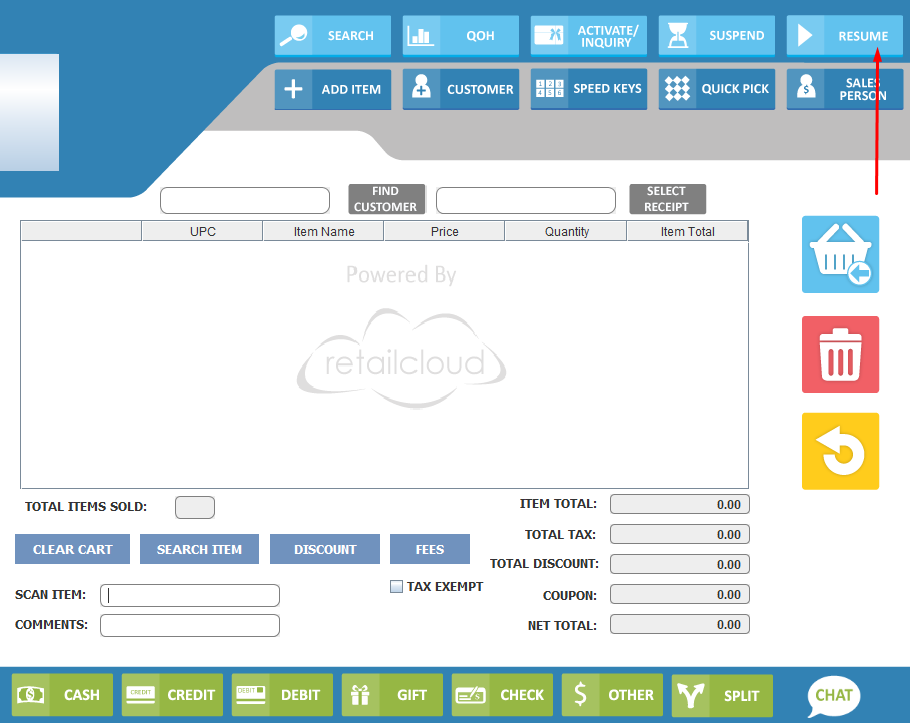Image resolution: width=910 pixels, height=723 pixels.
Task: Pay with Cash
Action: [62, 695]
